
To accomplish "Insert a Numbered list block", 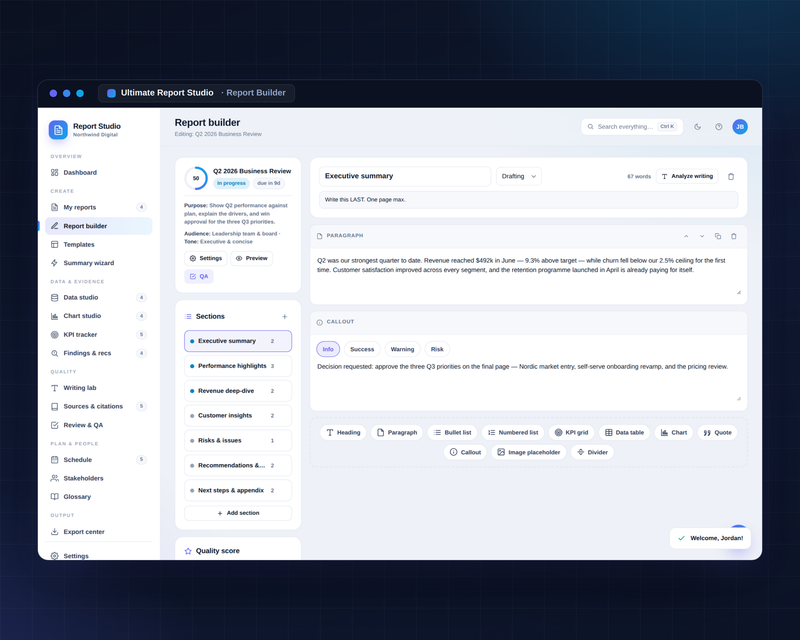I will point(513,432).
